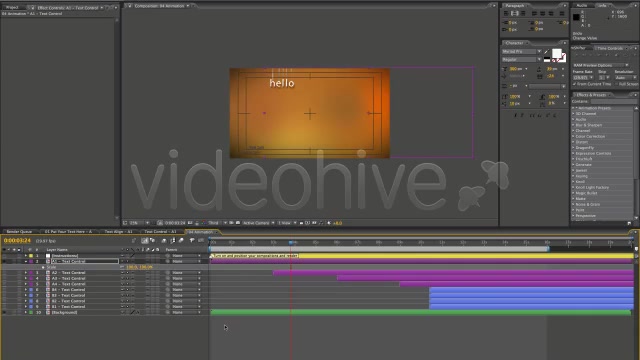
Task: Open the Myriad Pro font family dropdown
Action: click(x=521, y=51)
